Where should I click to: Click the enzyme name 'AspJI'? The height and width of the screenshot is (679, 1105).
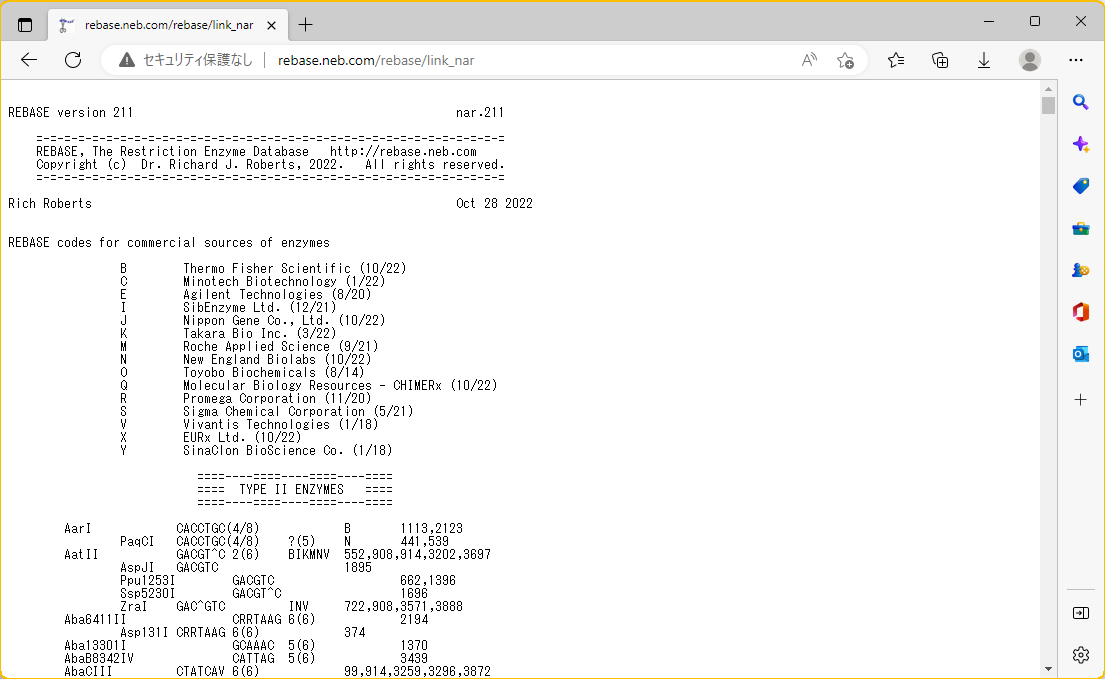(137, 568)
